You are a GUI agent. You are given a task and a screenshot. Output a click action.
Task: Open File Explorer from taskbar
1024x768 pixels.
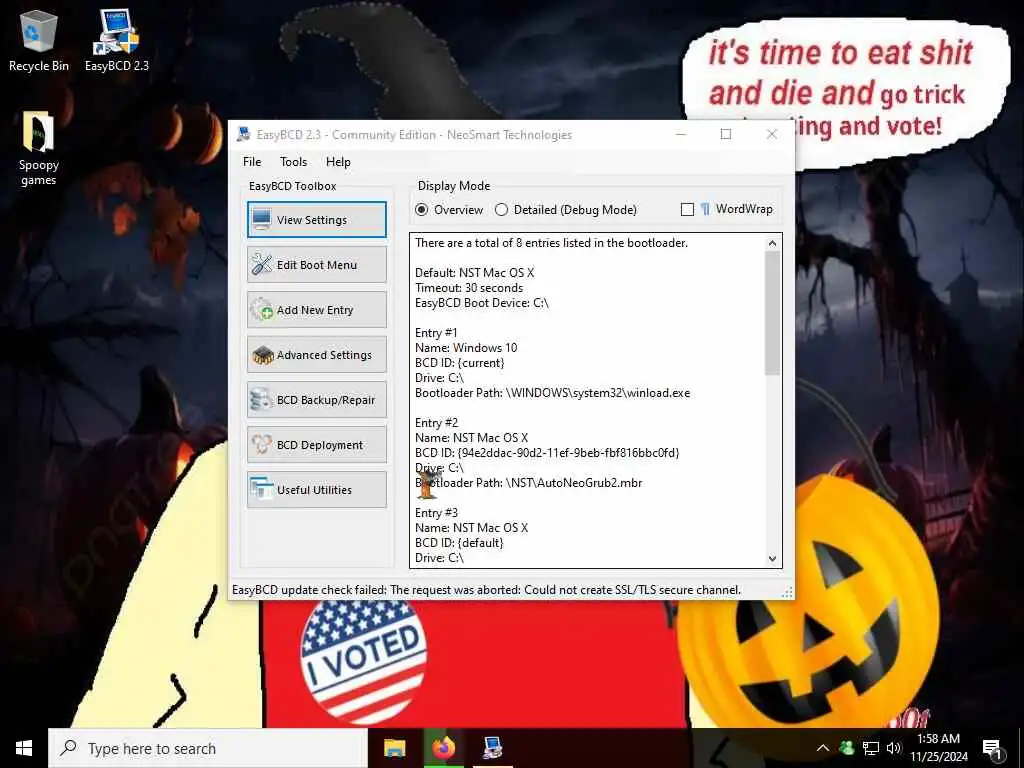(394, 748)
